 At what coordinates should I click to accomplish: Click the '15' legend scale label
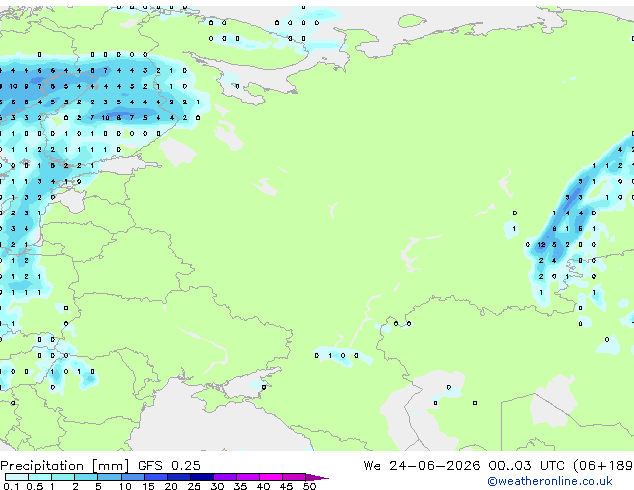(149, 486)
